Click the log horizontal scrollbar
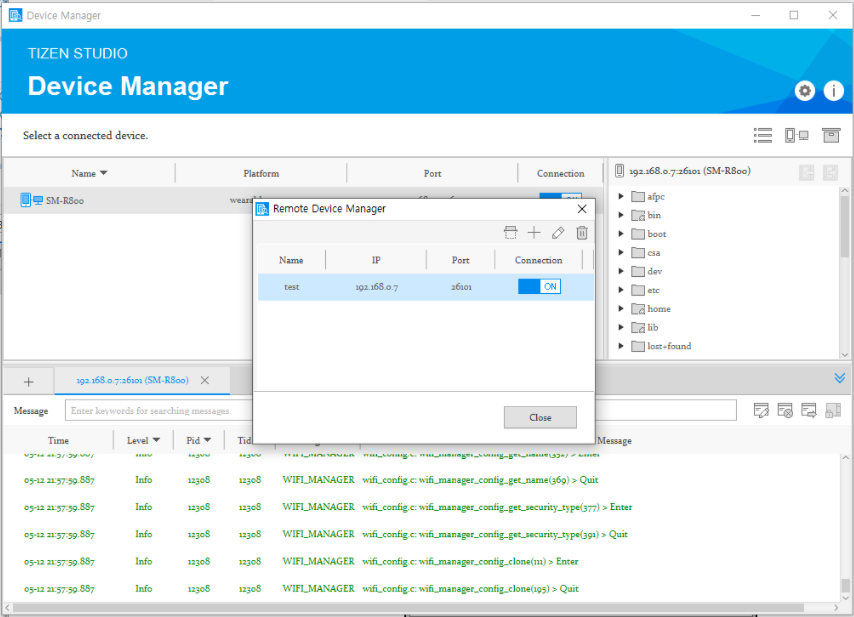 pyautogui.click(x=408, y=607)
